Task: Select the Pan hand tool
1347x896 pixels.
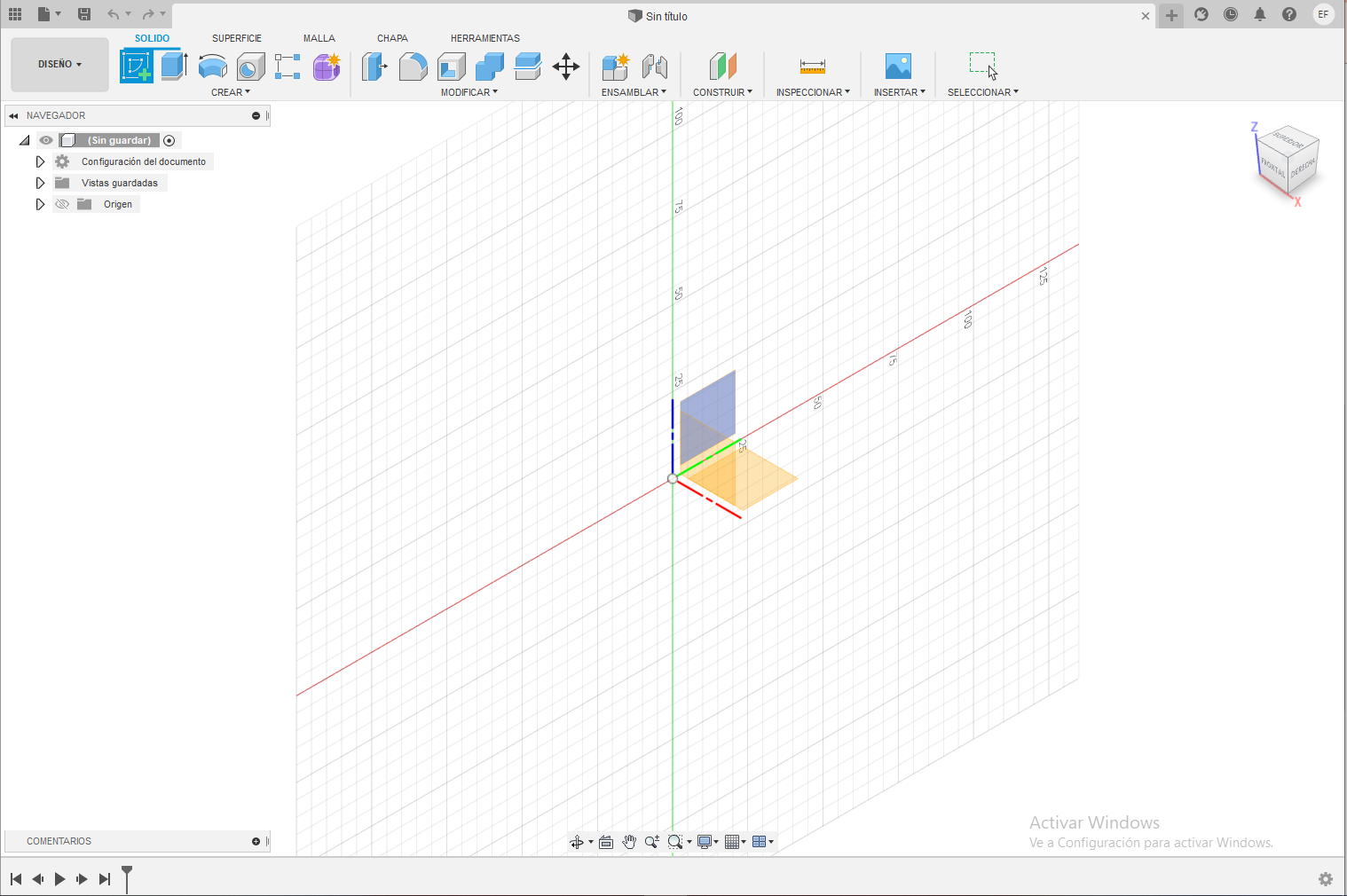Action: 629,842
